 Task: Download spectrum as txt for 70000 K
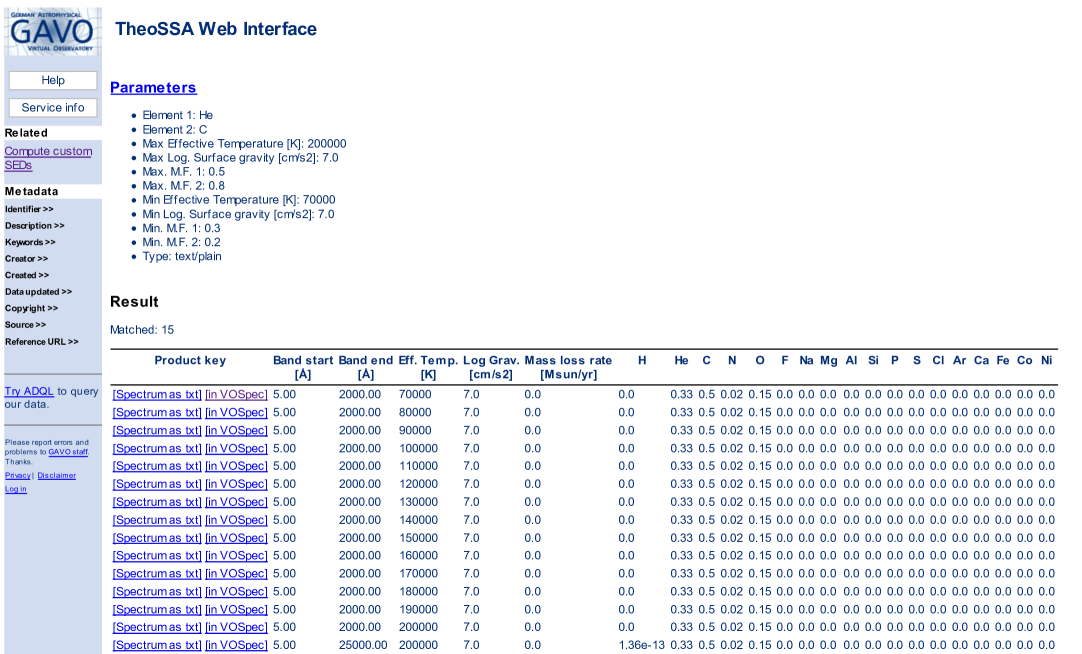click(x=157, y=395)
